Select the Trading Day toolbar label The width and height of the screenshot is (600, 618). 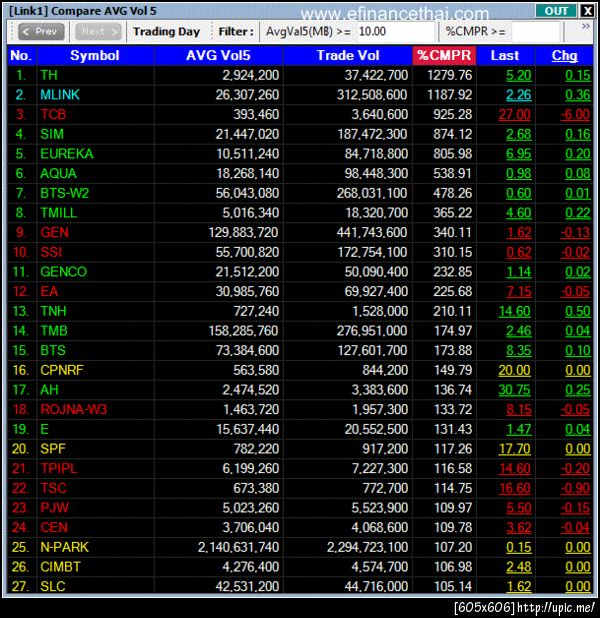[x=166, y=32]
